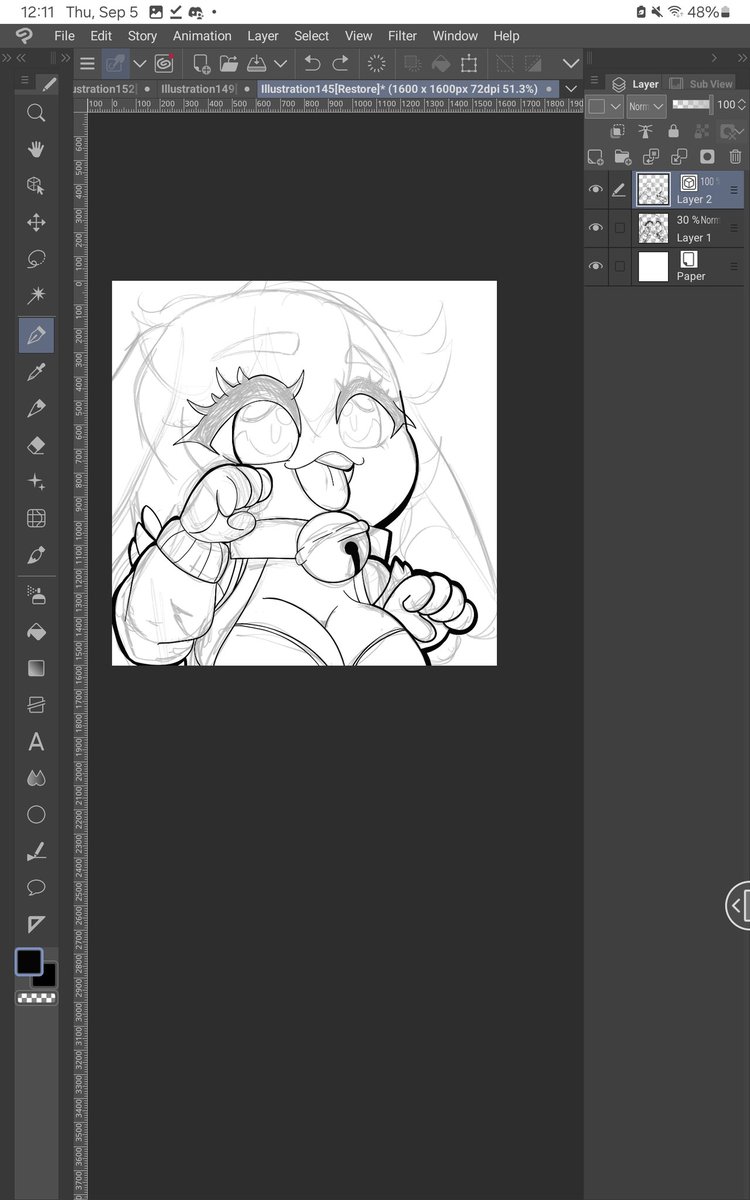Viewport: 750px width, 1200px height.
Task: Open the Filter menu
Action: [402, 35]
